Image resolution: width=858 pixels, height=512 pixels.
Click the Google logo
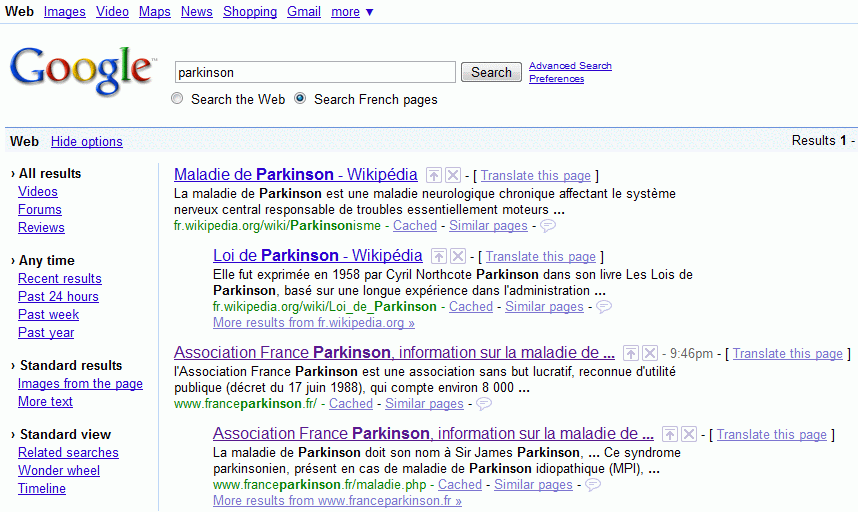[82, 70]
